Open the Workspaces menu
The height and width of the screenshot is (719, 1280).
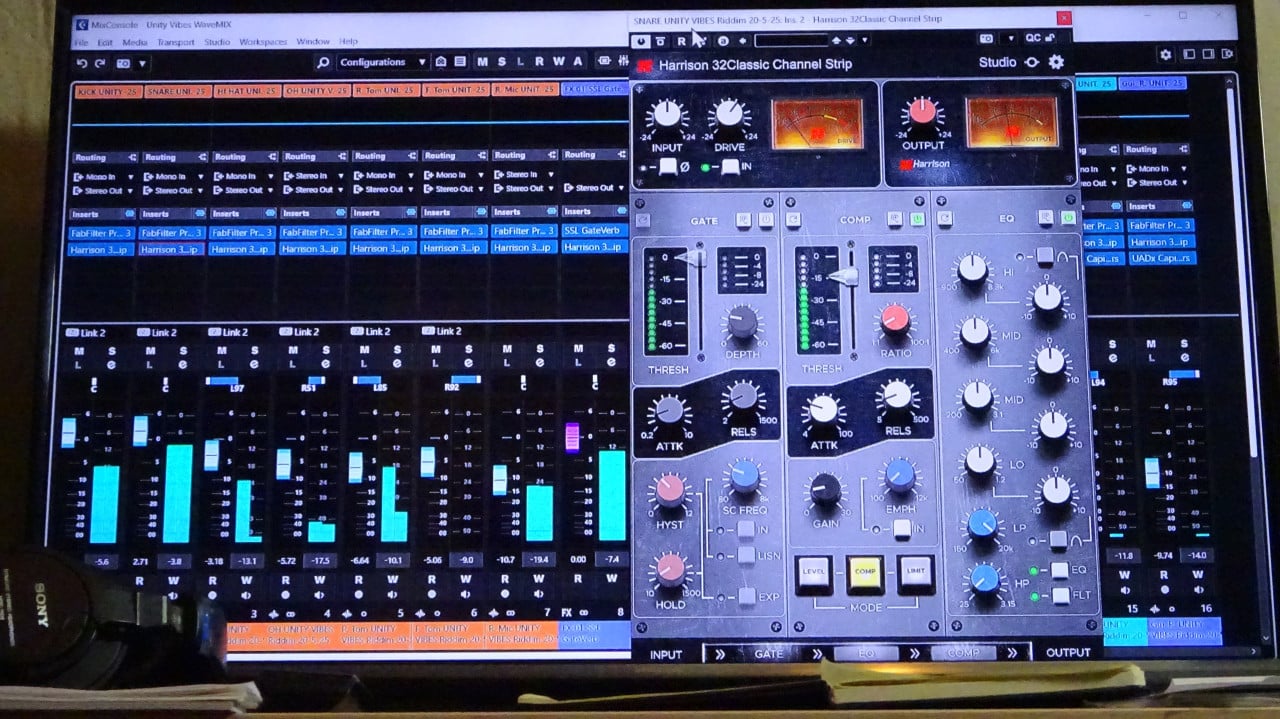pyautogui.click(x=263, y=42)
